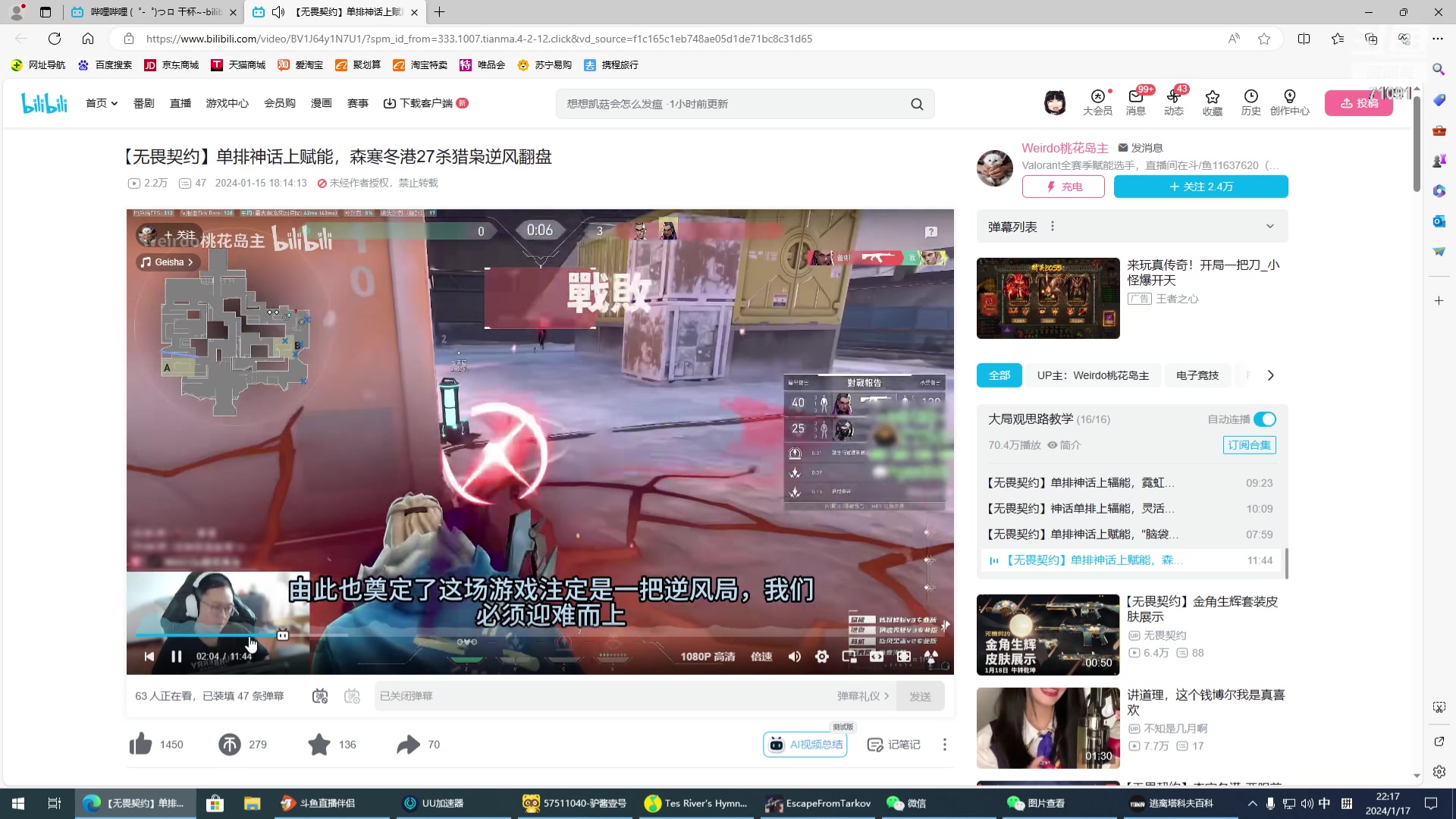Viewport: 1456px width, 819px height.
Task: Give coins to the video
Action: click(x=229, y=745)
